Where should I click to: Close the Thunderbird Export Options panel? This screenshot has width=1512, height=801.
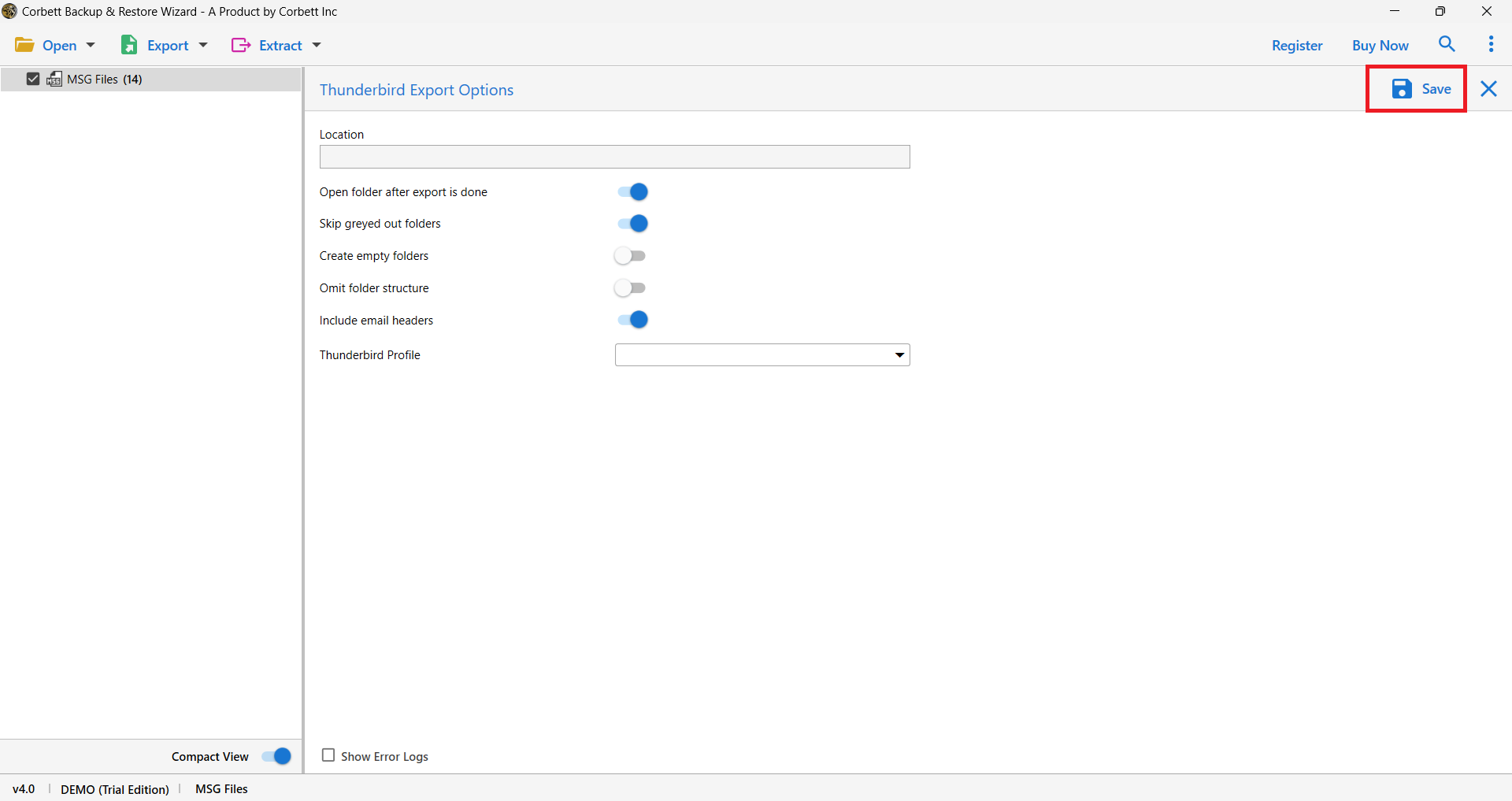pyautogui.click(x=1488, y=89)
